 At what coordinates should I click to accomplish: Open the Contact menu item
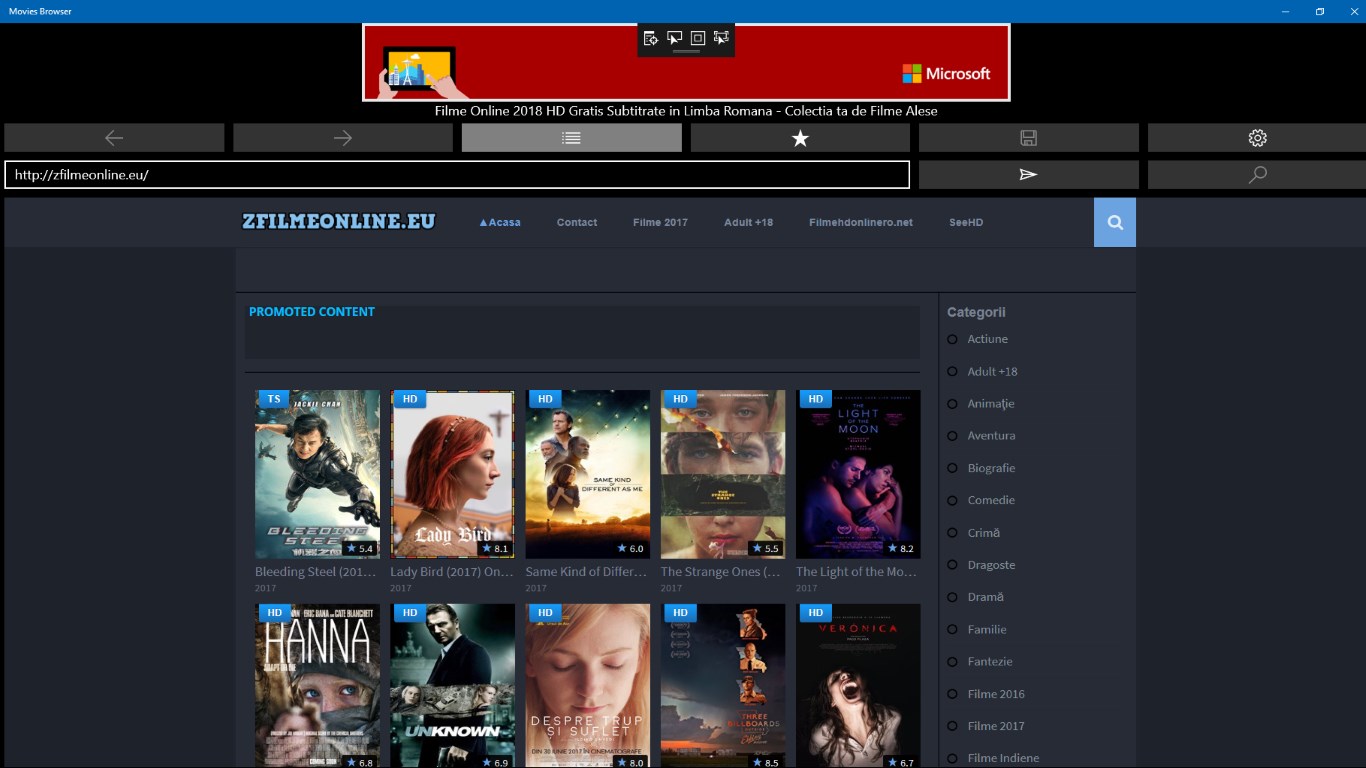coord(577,222)
